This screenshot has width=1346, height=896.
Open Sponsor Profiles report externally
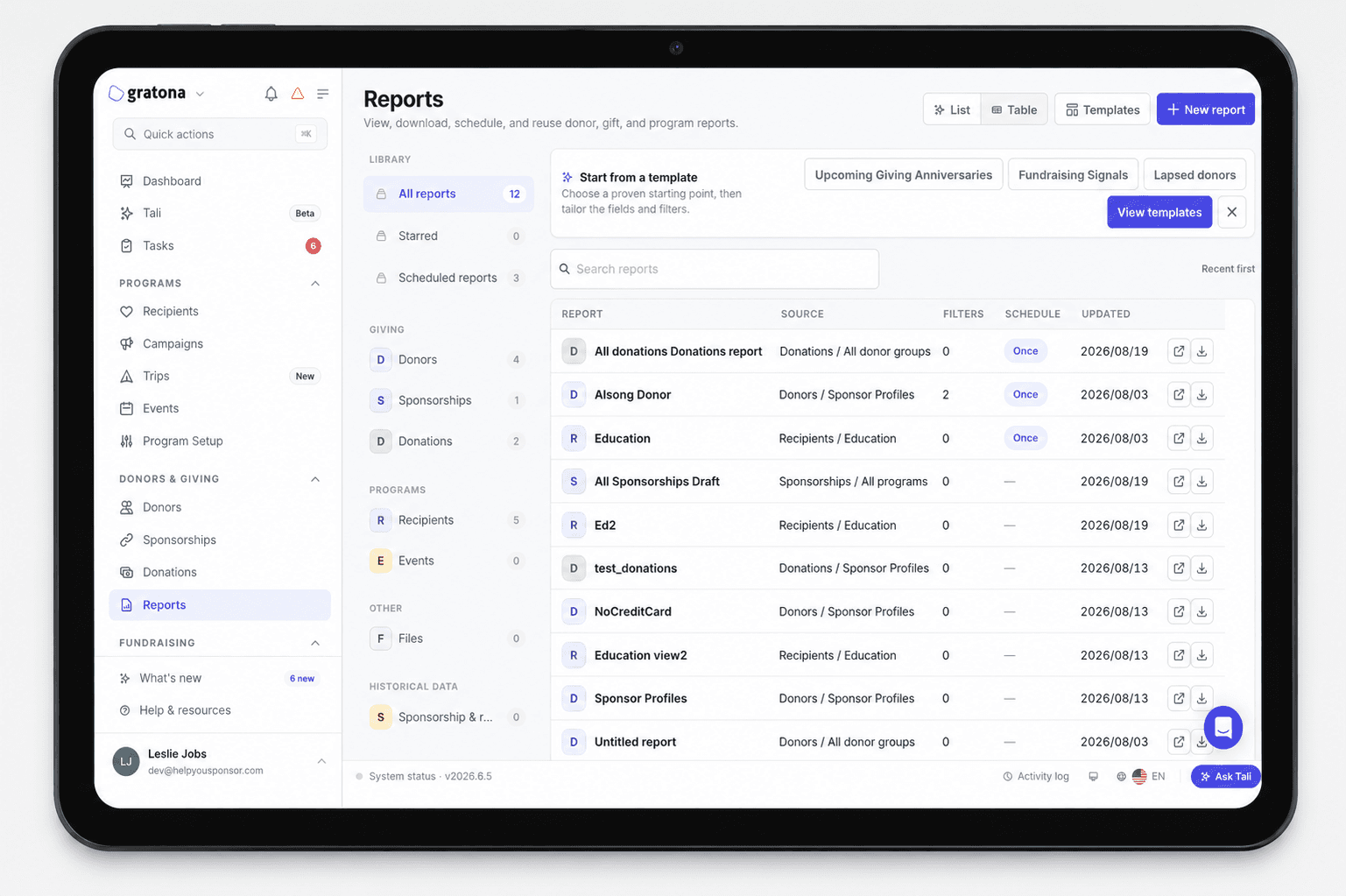(x=1179, y=698)
